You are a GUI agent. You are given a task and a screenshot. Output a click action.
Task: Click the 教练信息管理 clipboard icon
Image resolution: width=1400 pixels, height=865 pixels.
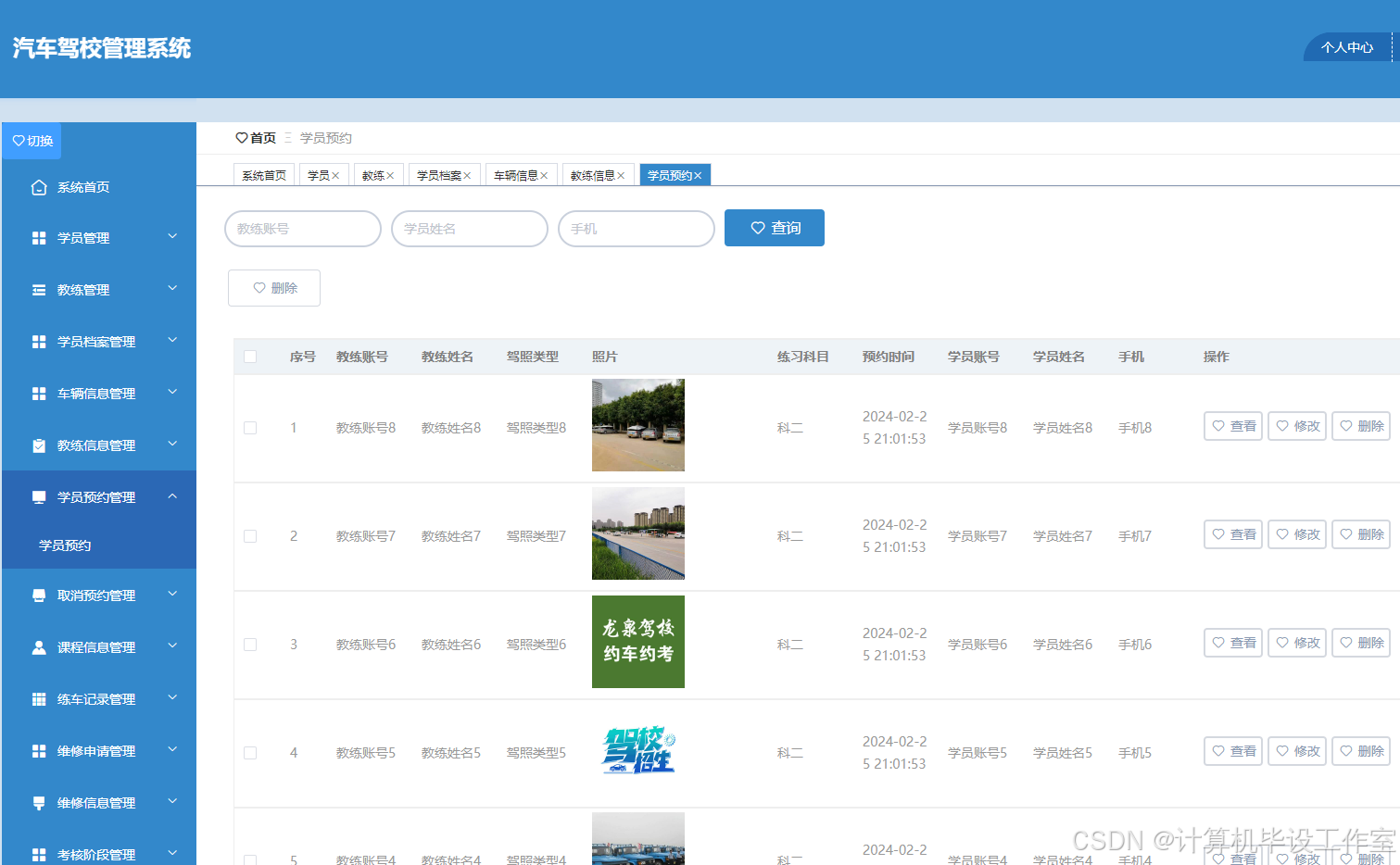click(39, 445)
